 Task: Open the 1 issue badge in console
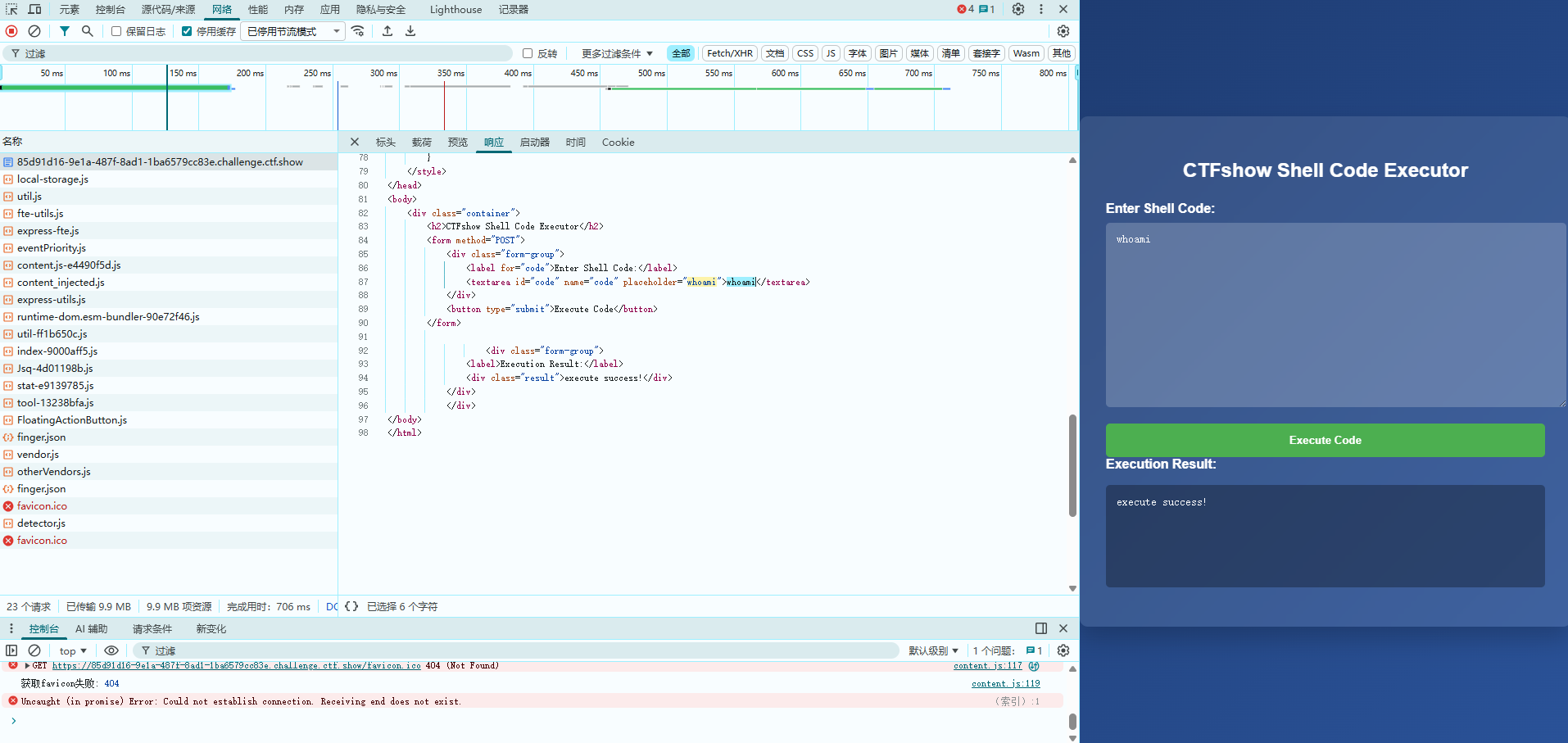tap(1034, 650)
